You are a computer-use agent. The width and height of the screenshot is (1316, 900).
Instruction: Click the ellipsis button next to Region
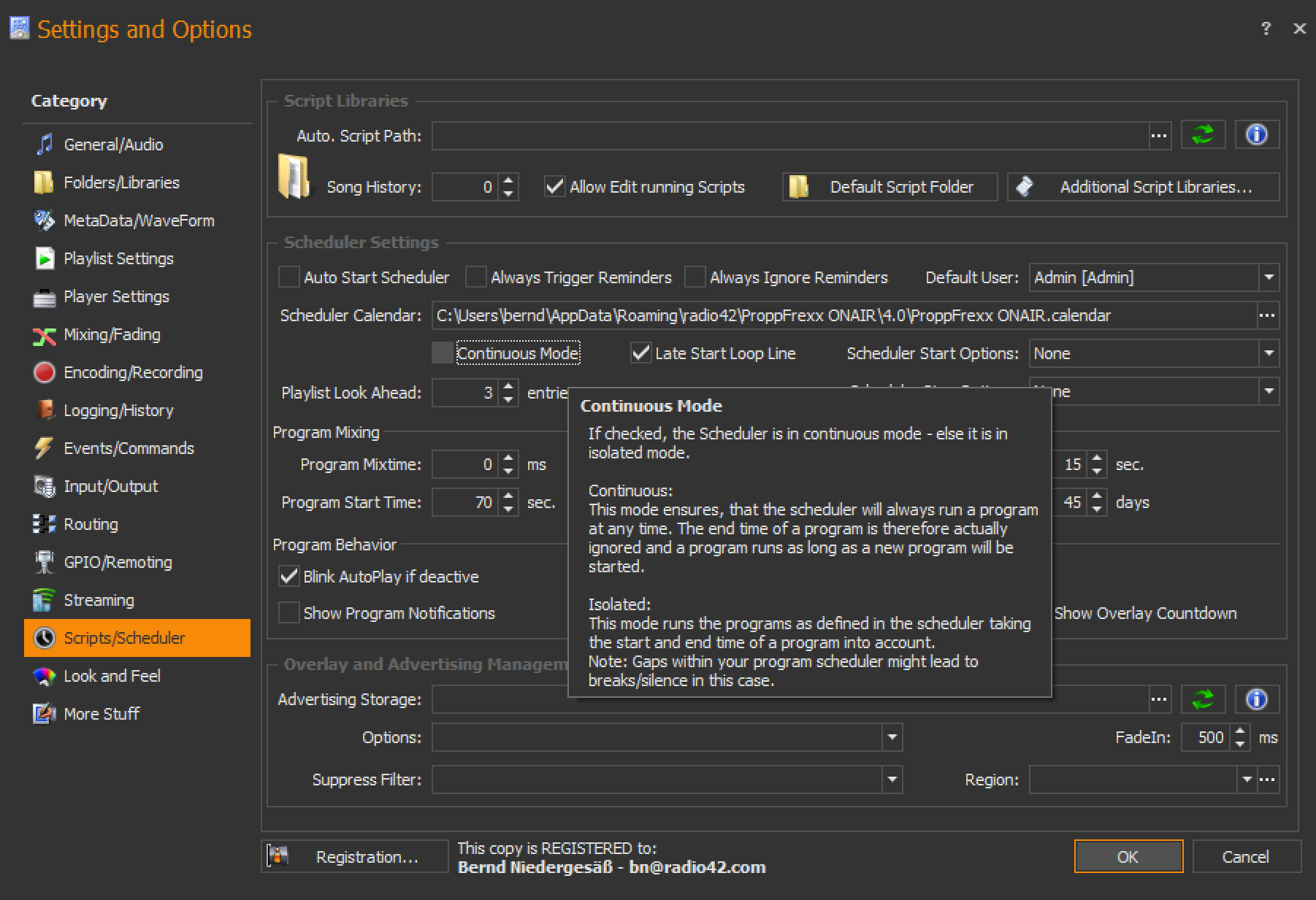pyautogui.click(x=1268, y=780)
